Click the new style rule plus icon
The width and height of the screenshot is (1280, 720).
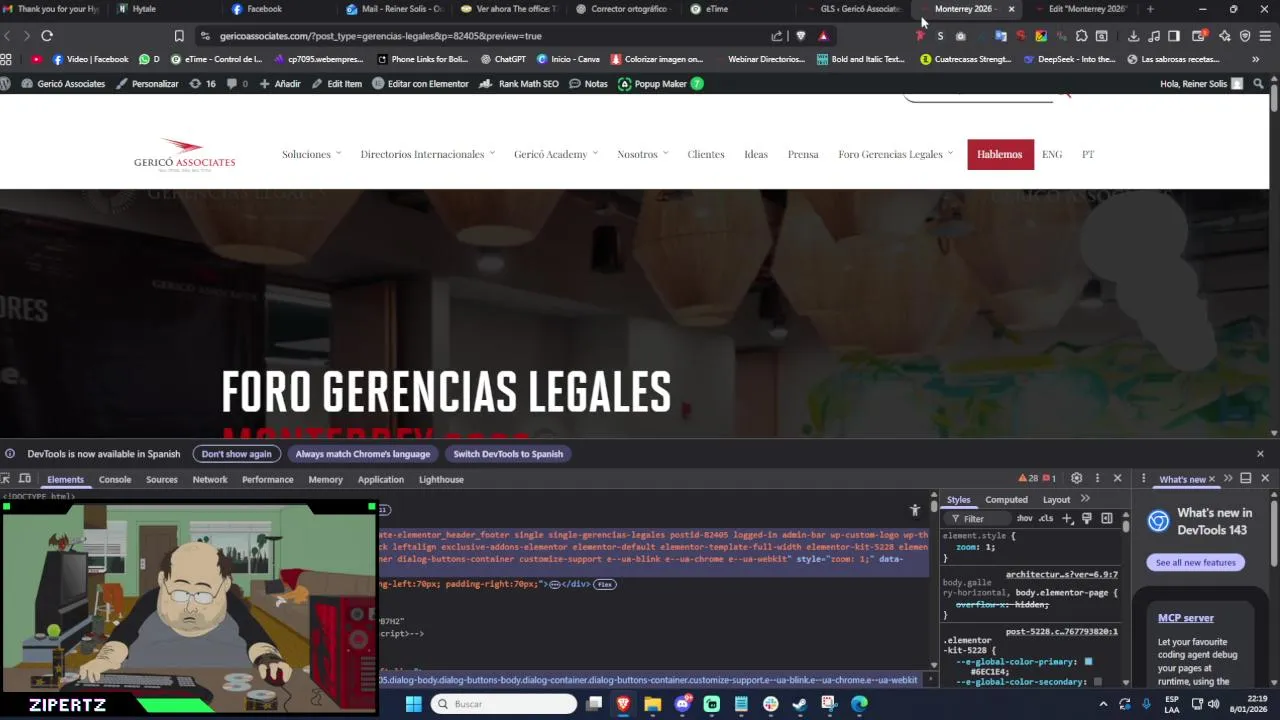tap(1067, 518)
